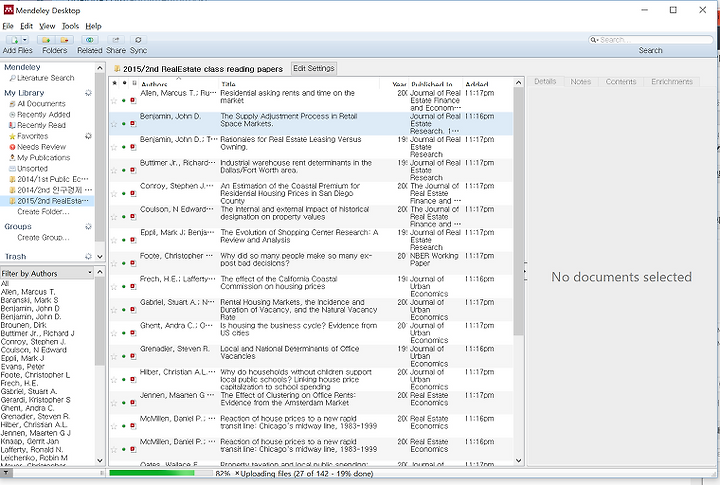The width and height of the screenshot is (720, 485).
Task: Toggle favorite star for Allen, Marcus T. row
Action: [114, 101]
